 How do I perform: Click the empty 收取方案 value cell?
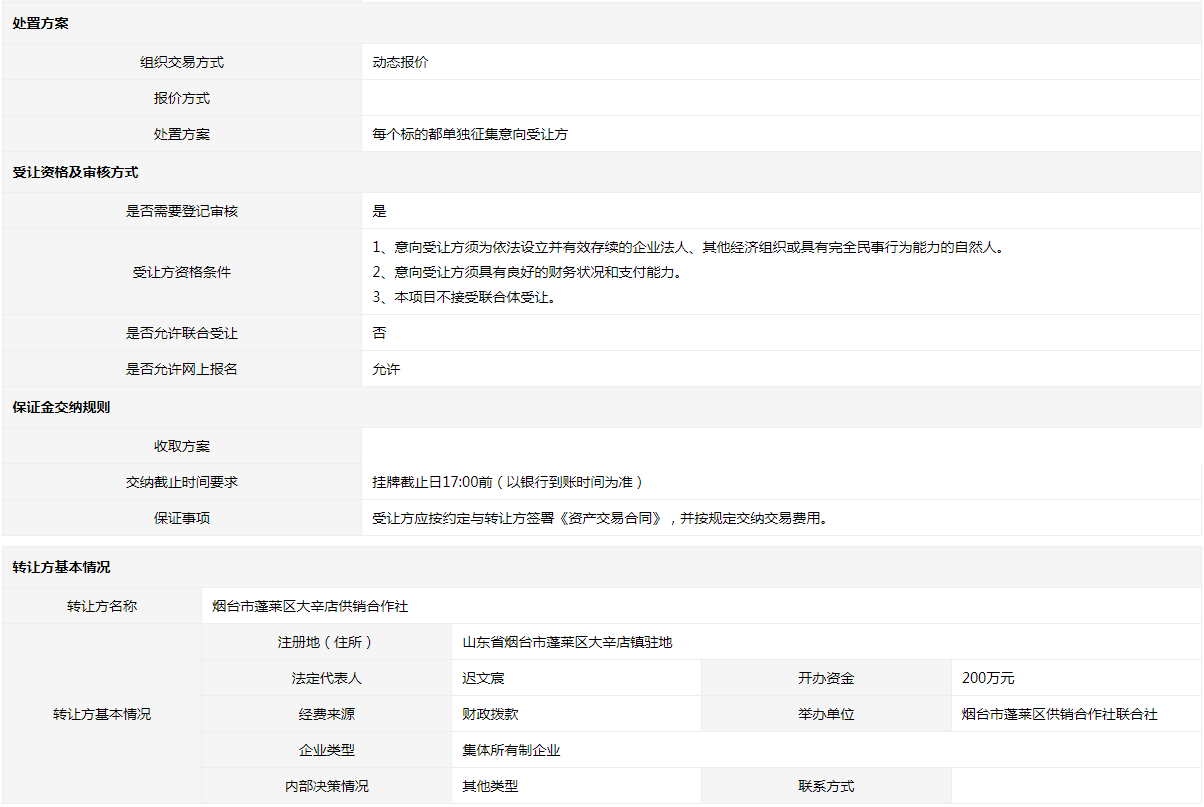pos(780,446)
